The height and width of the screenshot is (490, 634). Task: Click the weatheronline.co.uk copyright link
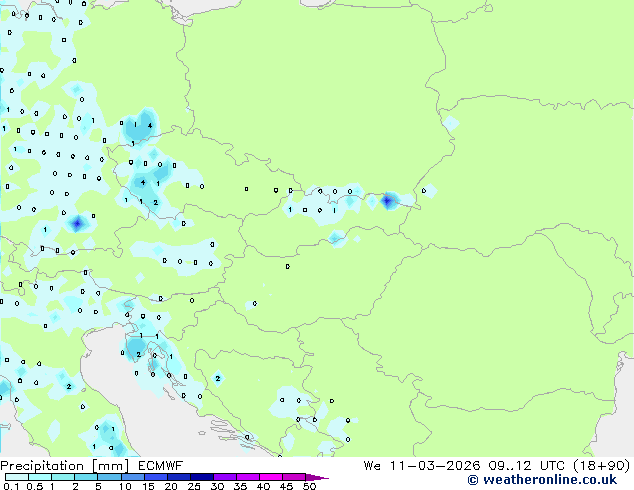(x=542, y=480)
